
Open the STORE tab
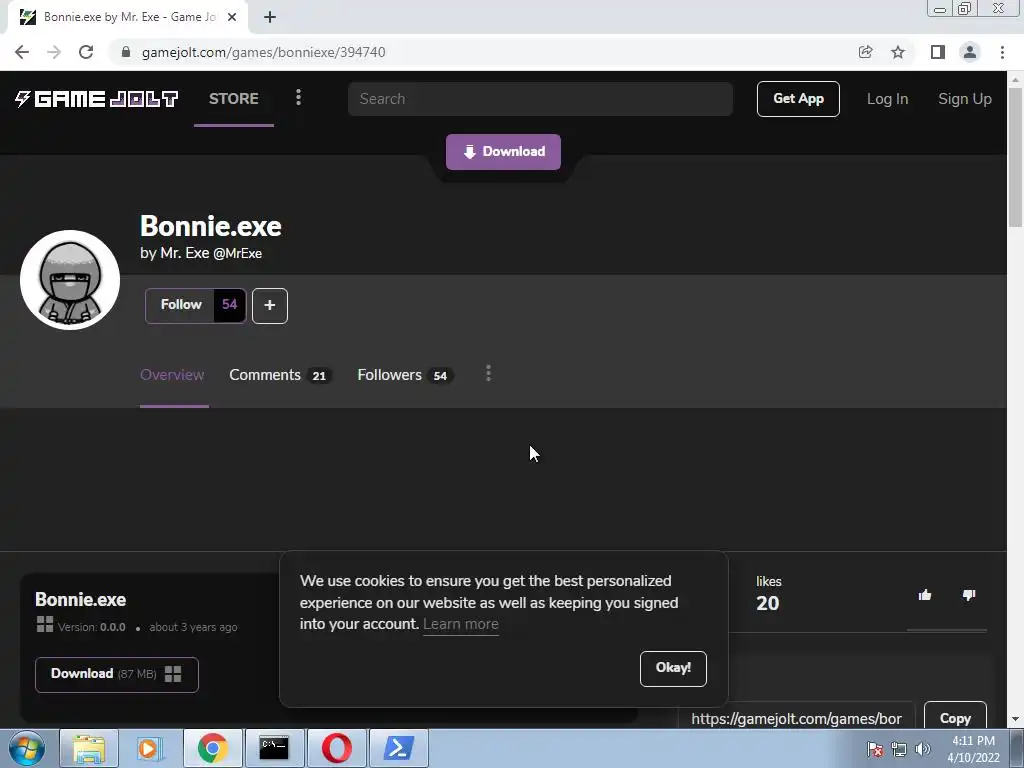(234, 99)
